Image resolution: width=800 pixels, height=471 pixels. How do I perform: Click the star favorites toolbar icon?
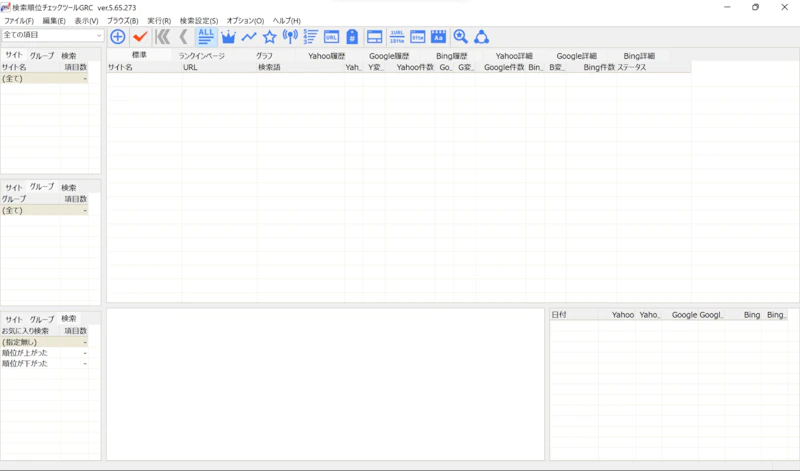point(269,37)
